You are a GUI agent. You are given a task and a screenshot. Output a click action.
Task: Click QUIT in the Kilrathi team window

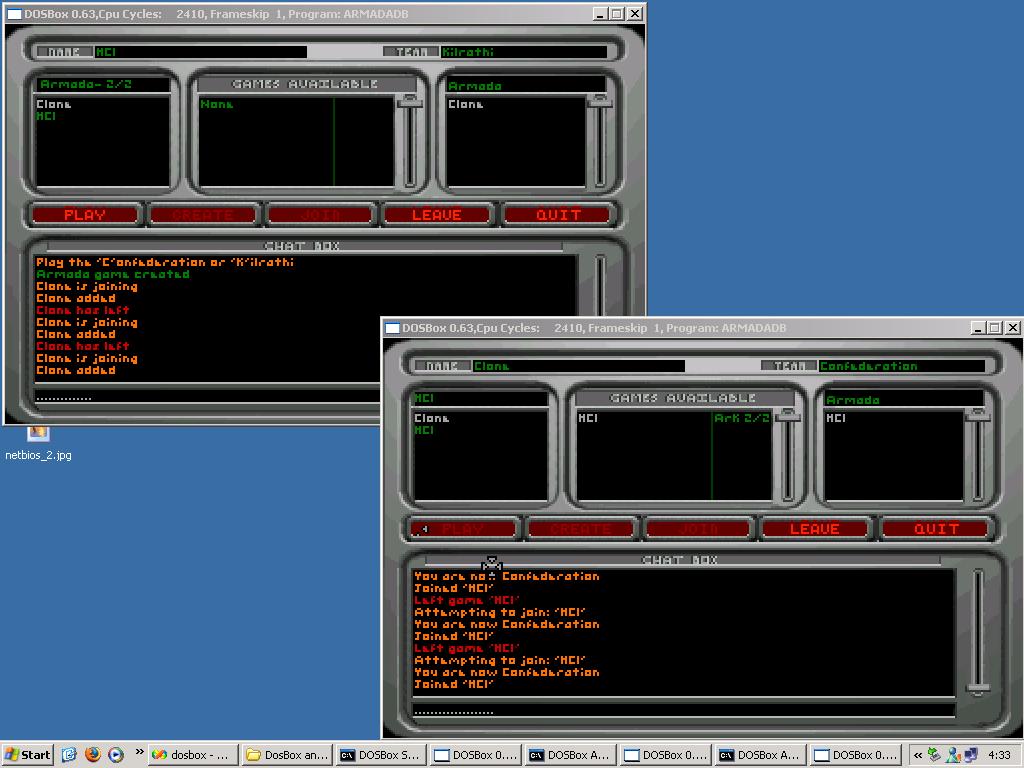557,214
